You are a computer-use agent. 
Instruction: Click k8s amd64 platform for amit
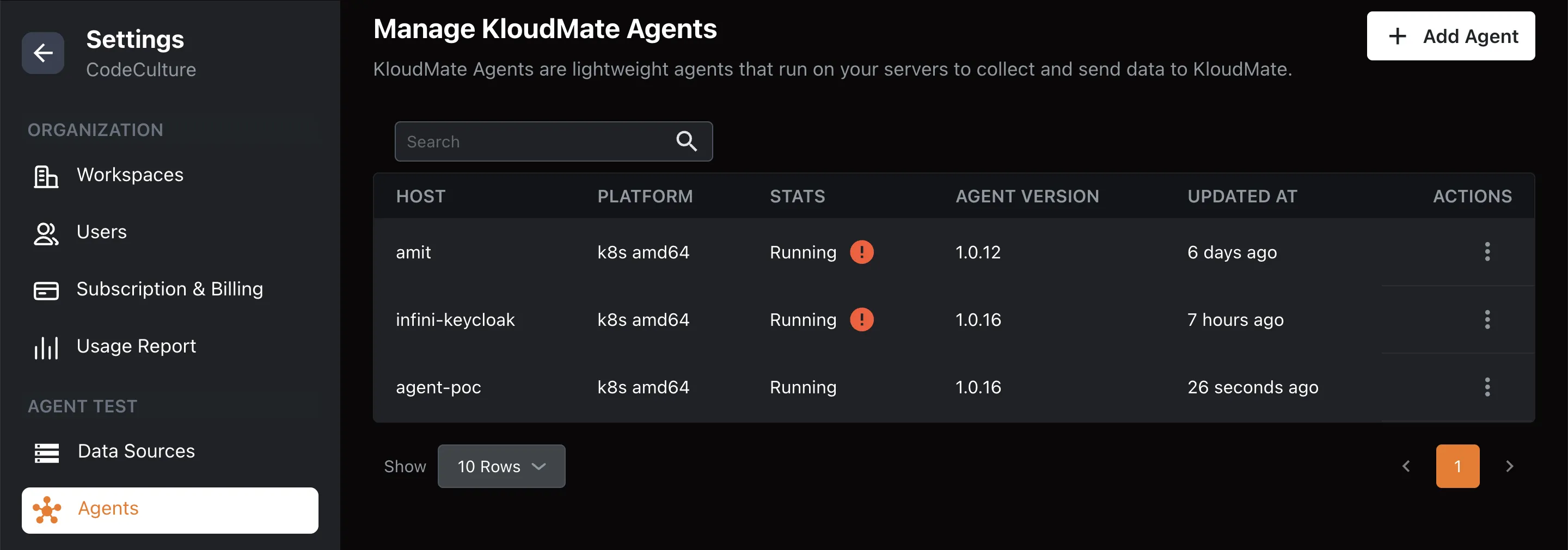(644, 252)
